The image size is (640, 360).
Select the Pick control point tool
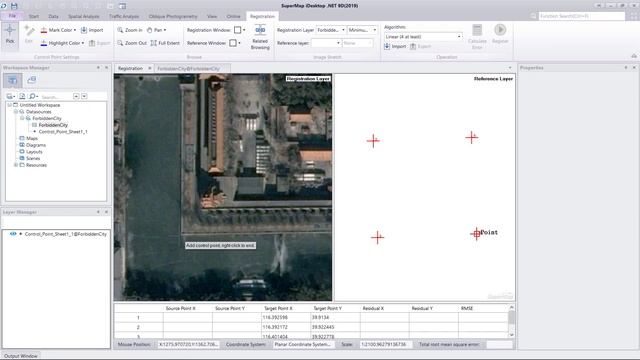[x=10, y=35]
